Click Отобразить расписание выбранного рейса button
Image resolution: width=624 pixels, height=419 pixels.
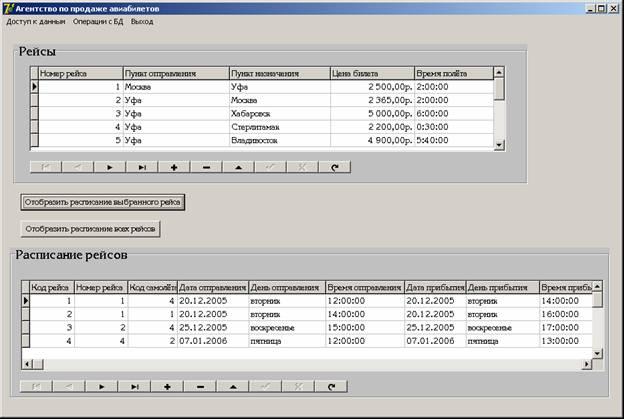point(103,201)
